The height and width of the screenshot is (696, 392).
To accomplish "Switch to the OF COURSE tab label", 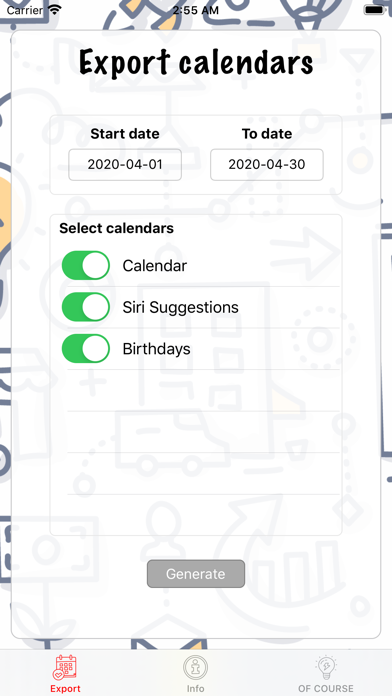I will tap(326, 689).
